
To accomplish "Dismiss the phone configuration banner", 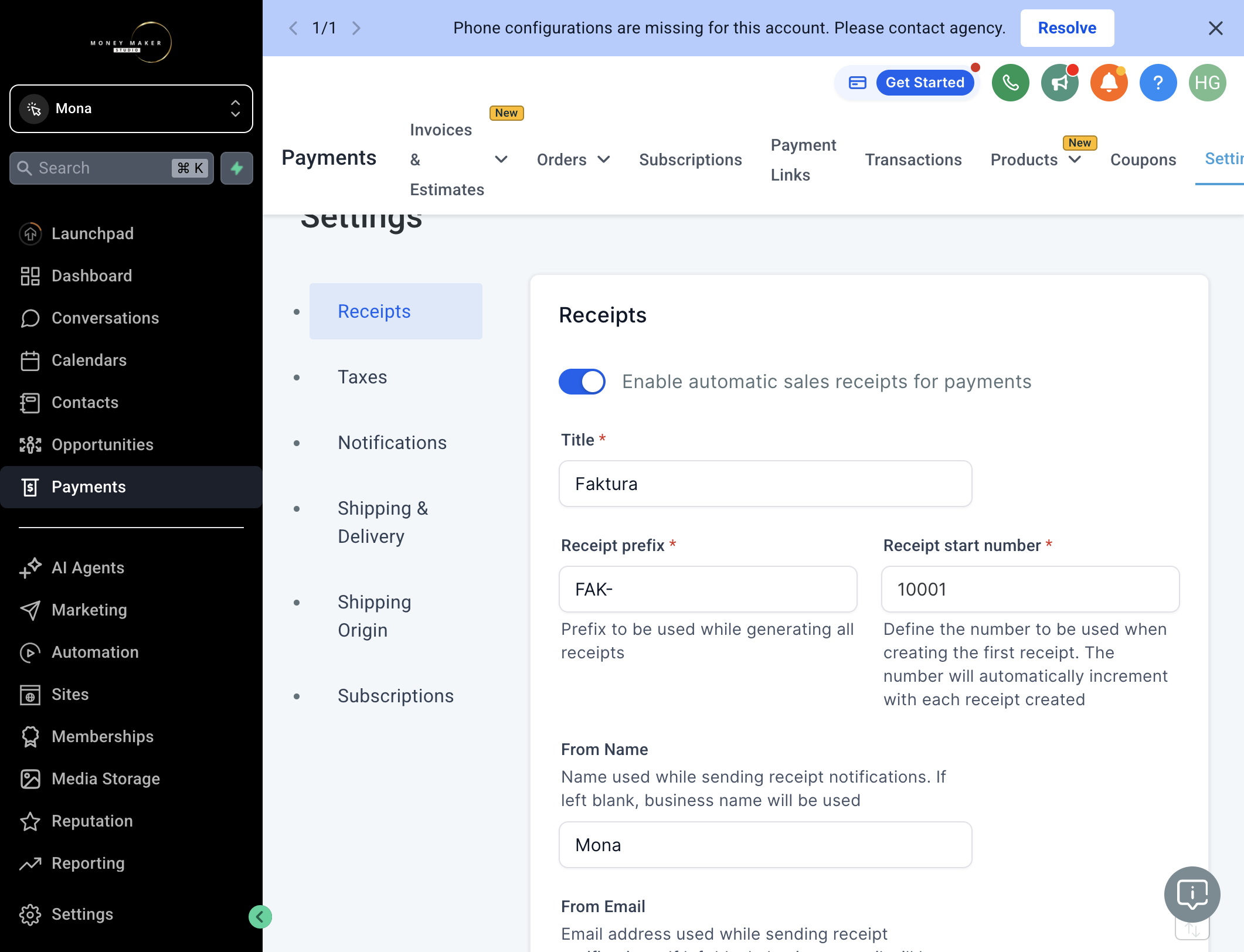I will (1215, 28).
